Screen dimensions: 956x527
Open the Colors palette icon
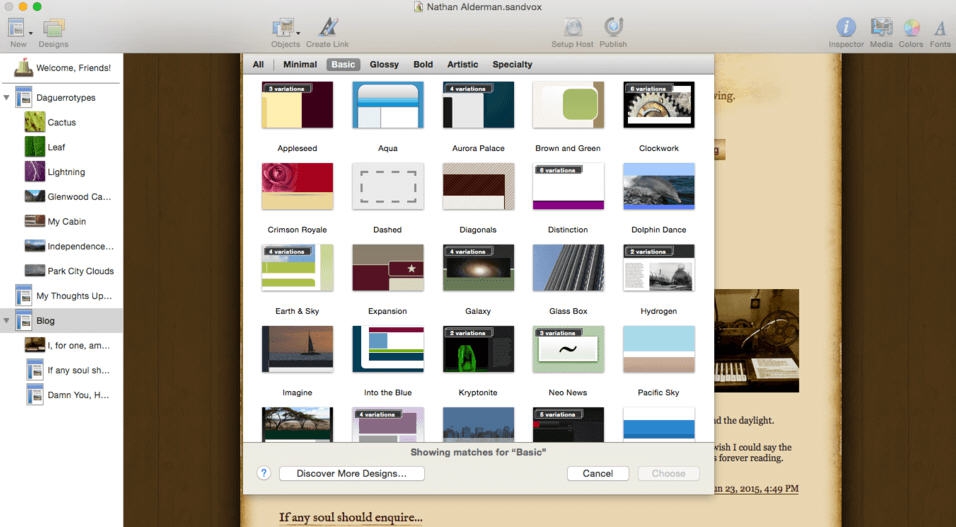click(x=911, y=28)
